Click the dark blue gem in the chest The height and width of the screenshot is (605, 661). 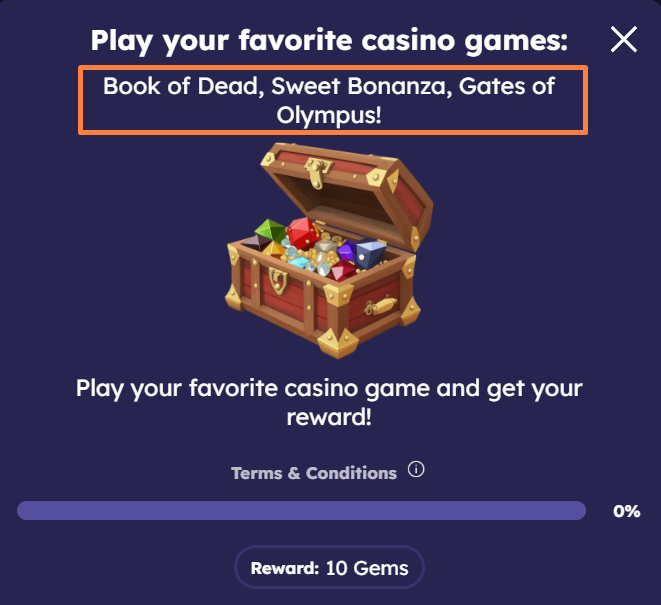click(x=371, y=255)
